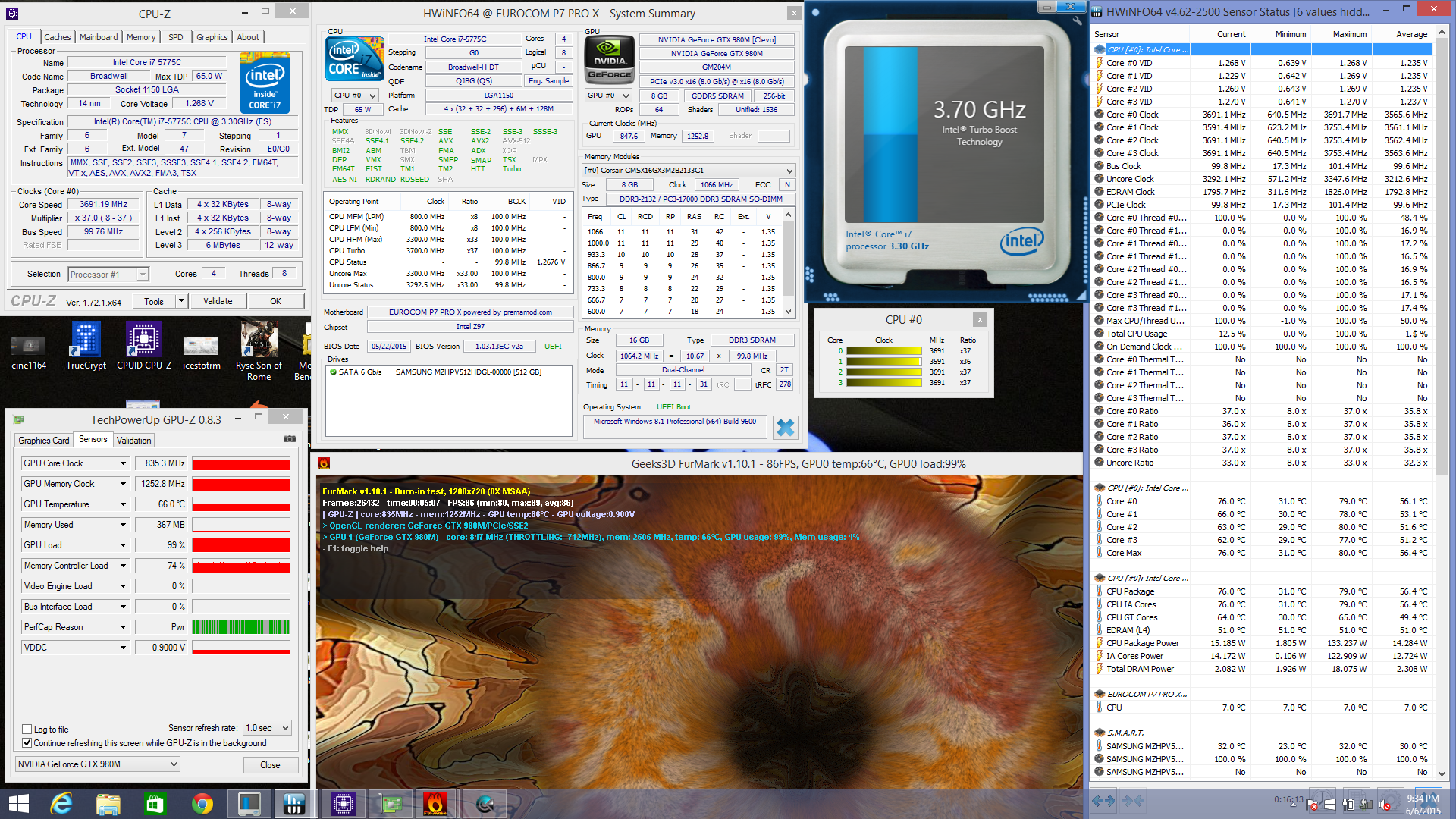Open the Memory Used sensor dropdown
This screenshot has width=1456, height=819.
(x=123, y=525)
